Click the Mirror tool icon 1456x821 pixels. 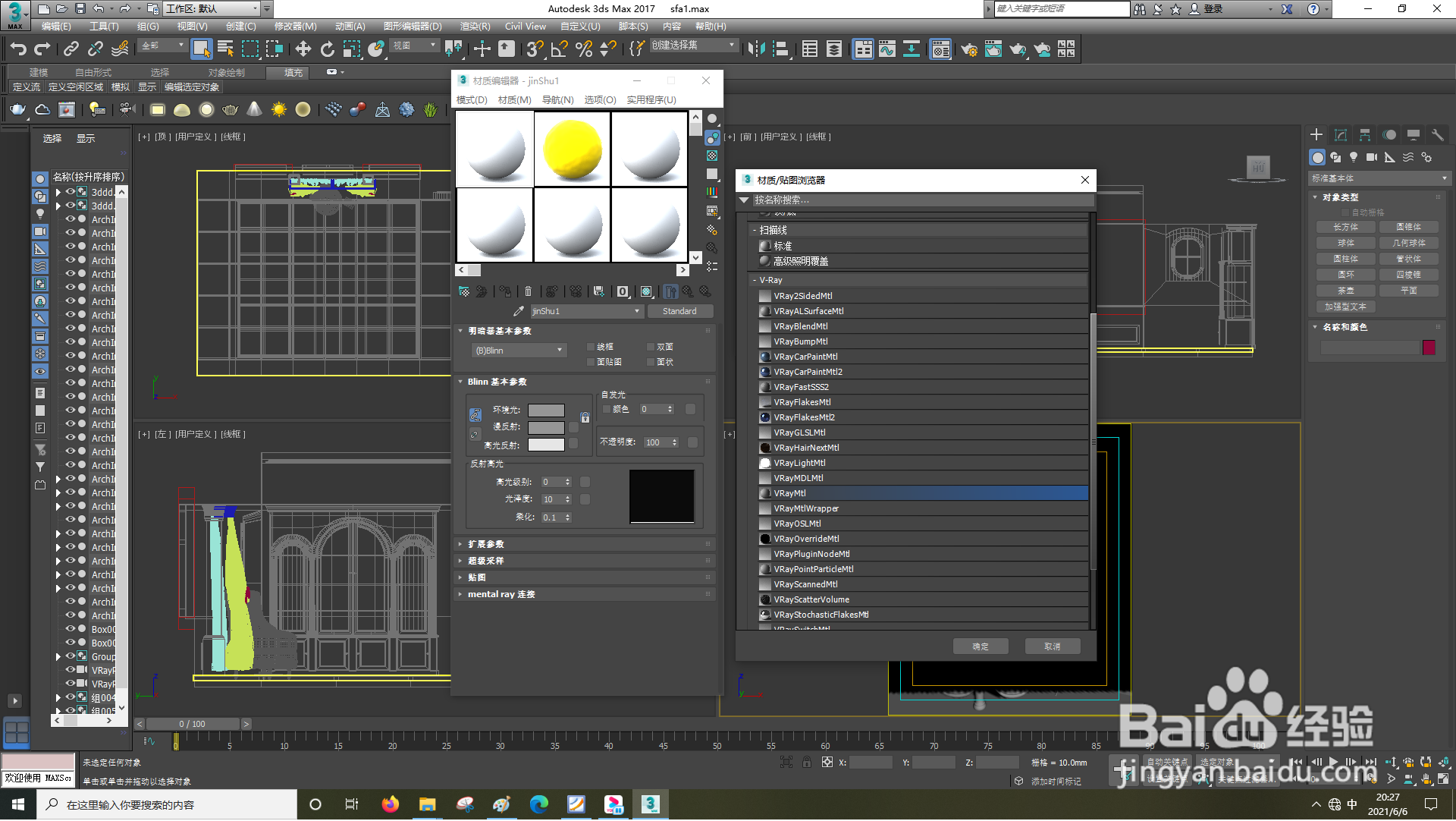756,49
